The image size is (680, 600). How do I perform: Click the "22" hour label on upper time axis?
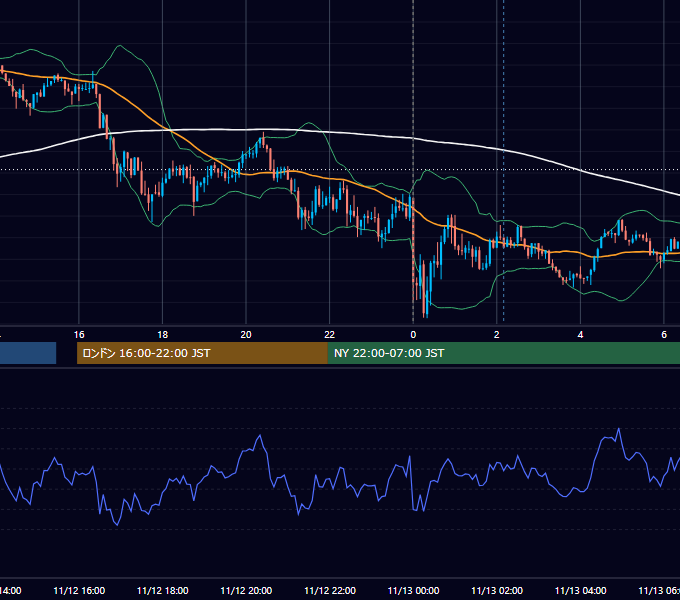[x=330, y=335]
